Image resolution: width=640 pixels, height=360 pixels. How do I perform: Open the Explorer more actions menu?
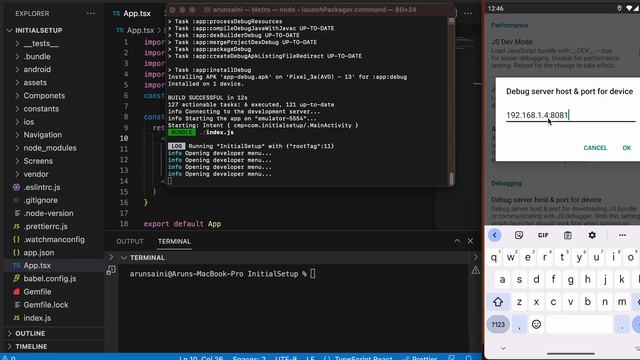[x=91, y=13]
